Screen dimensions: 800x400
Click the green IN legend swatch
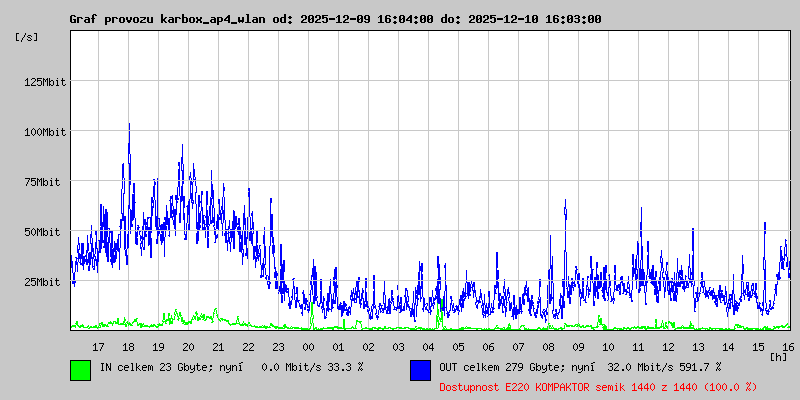point(80,369)
